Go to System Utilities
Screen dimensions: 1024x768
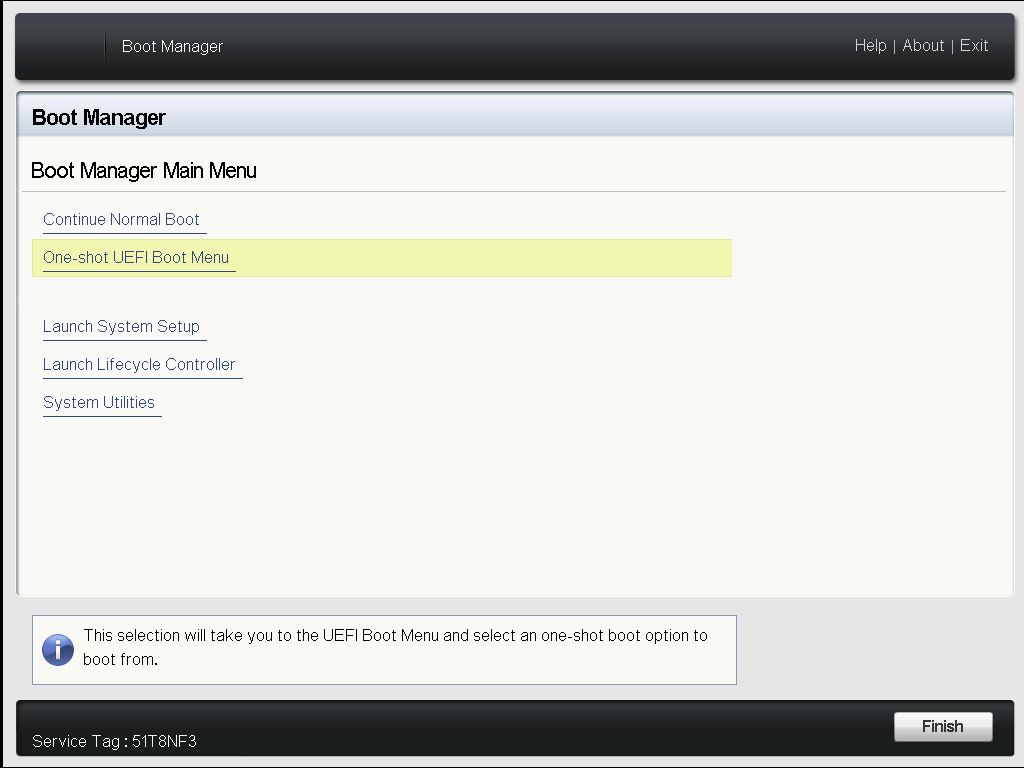[x=99, y=402]
